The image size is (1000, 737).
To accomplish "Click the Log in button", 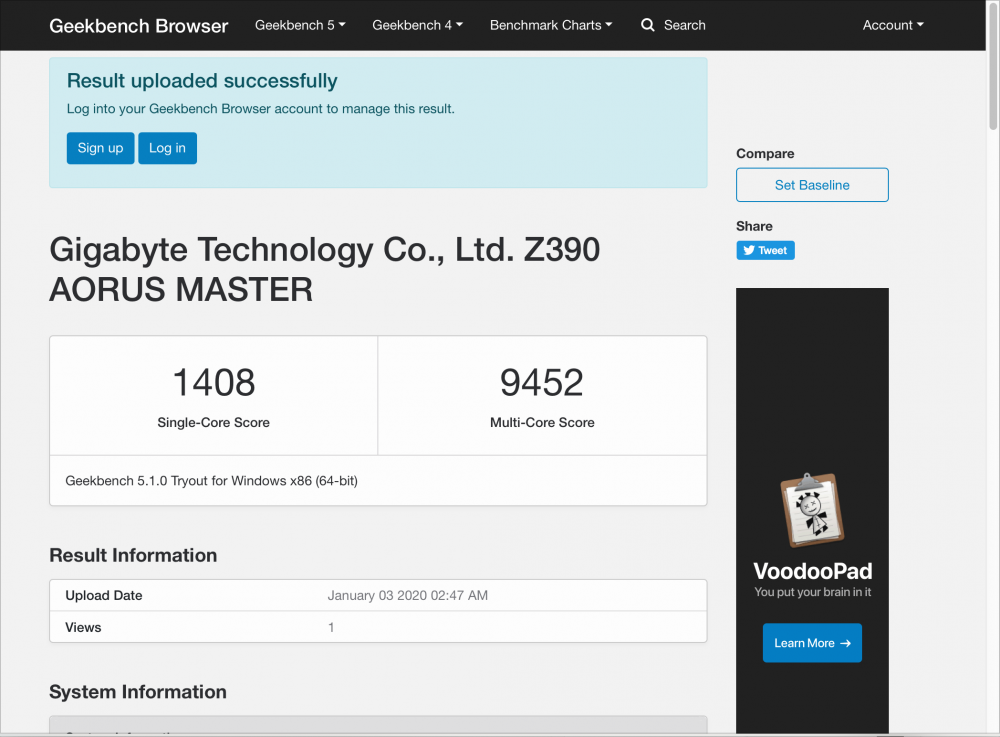I will pos(167,148).
